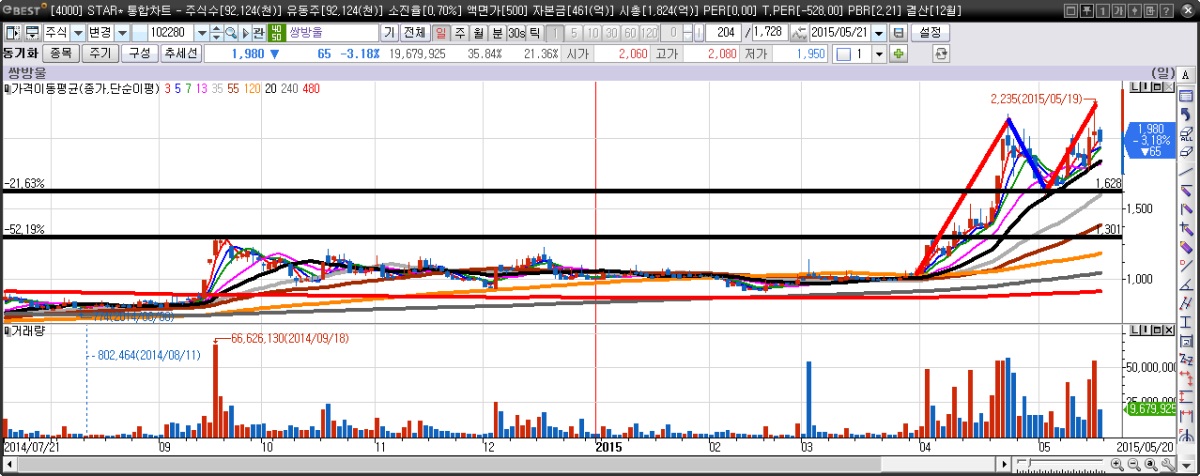The image size is (1200, 476).
Task: Click the white chart color swatch beside 1
Action: (842, 53)
